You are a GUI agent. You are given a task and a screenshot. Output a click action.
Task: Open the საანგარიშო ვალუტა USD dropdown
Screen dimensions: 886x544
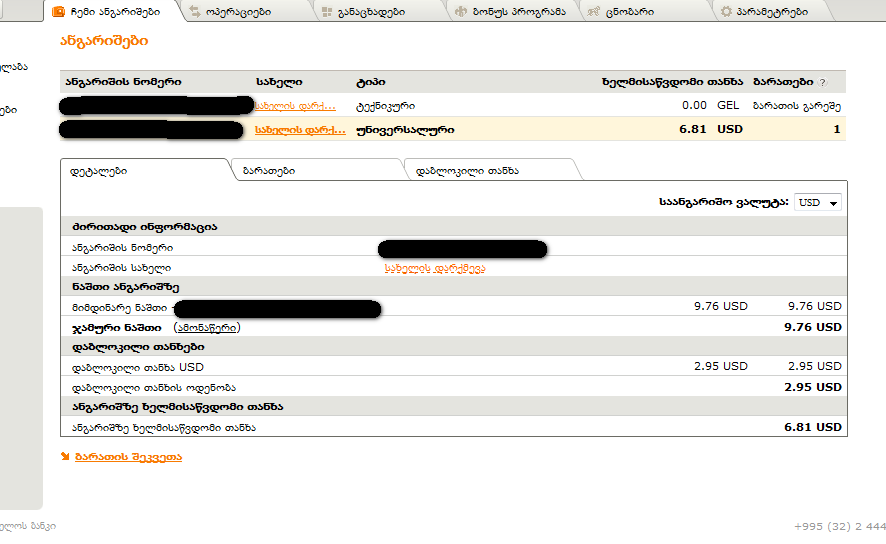(818, 202)
